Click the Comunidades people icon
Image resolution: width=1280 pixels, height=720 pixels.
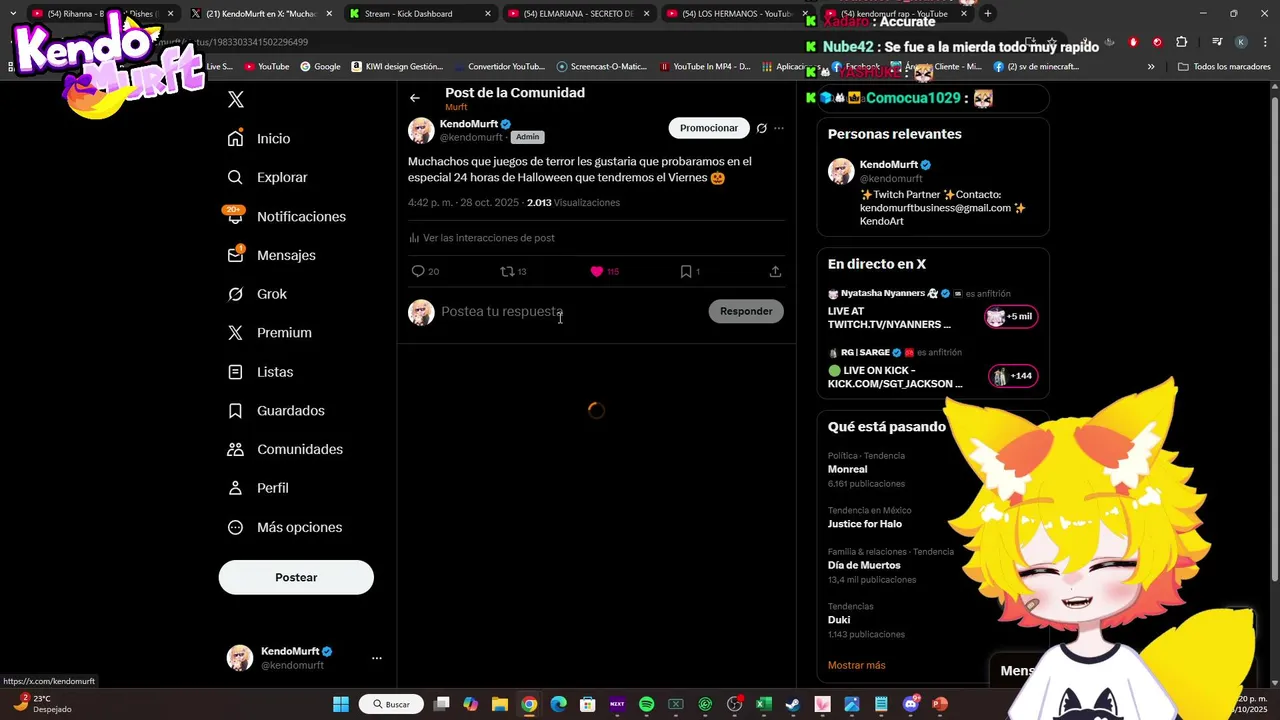pos(235,449)
